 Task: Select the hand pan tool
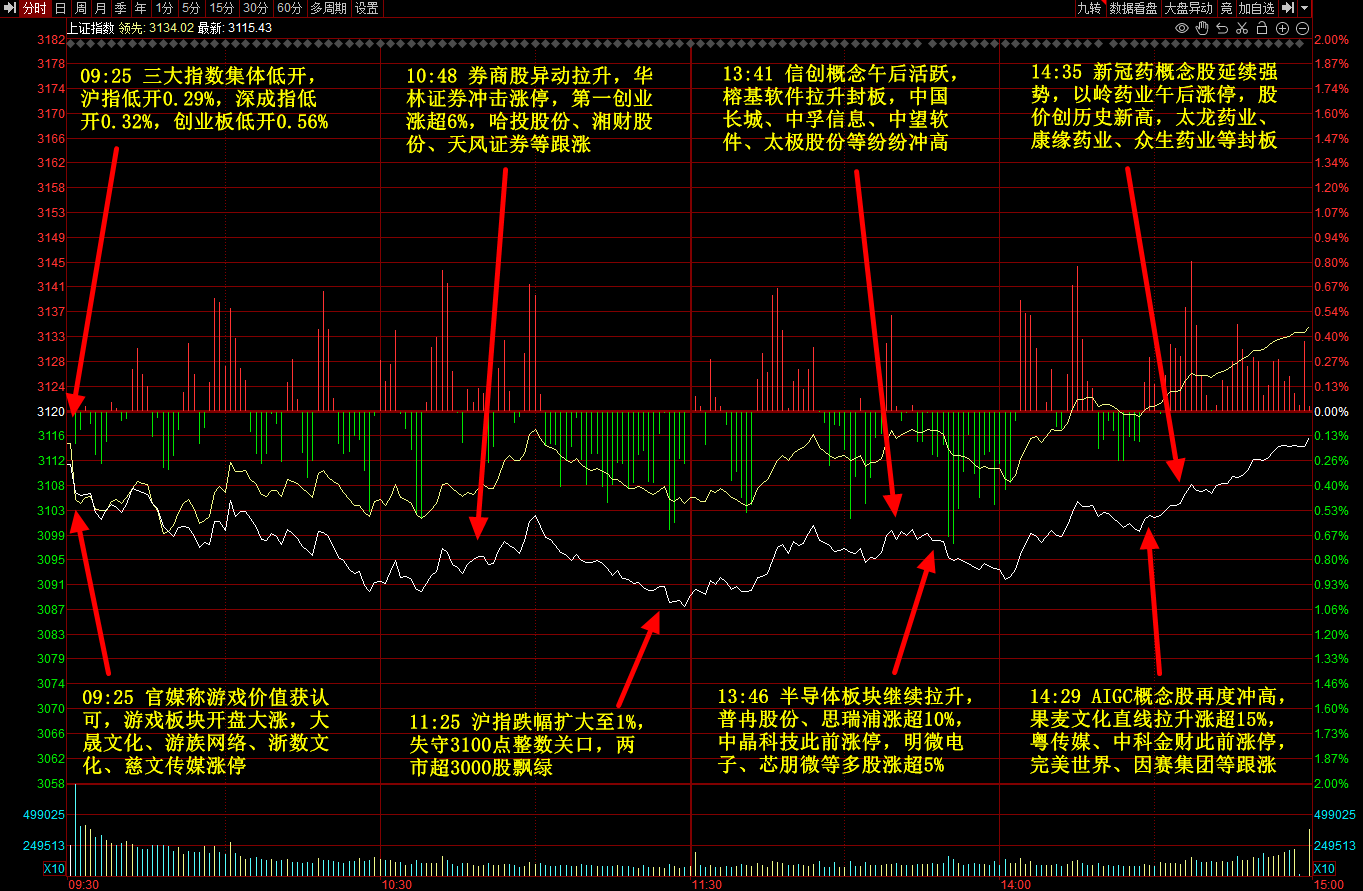pyautogui.click(x=1203, y=28)
